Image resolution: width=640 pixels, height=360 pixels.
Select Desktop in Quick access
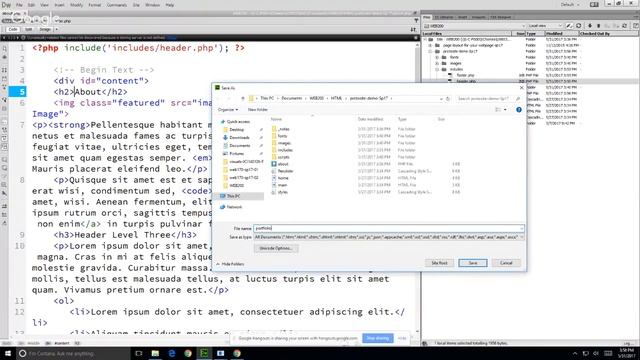pos(236,129)
